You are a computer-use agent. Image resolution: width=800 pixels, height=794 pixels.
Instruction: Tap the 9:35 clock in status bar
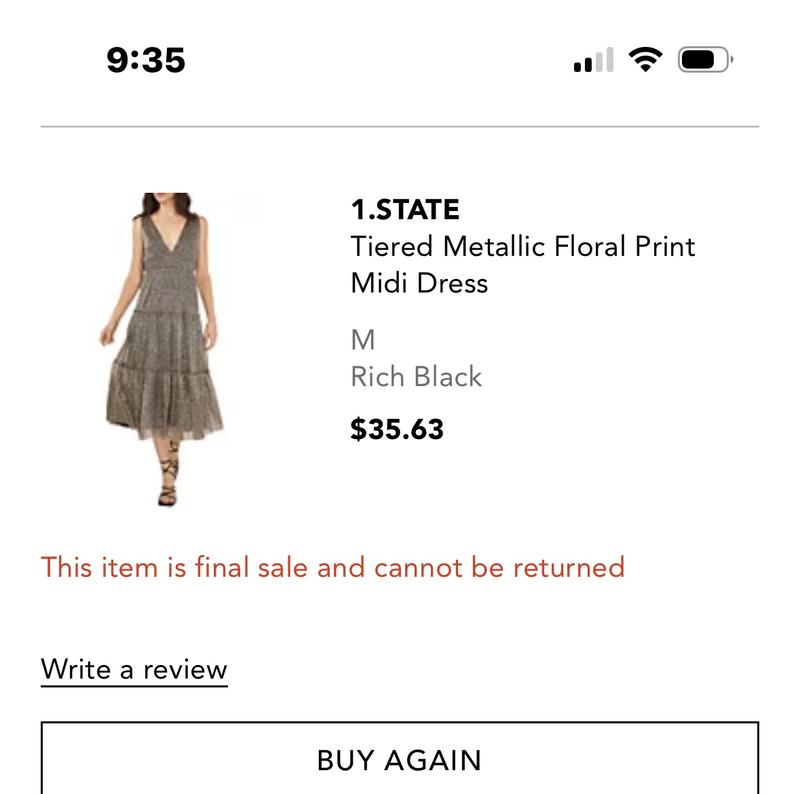point(146,60)
